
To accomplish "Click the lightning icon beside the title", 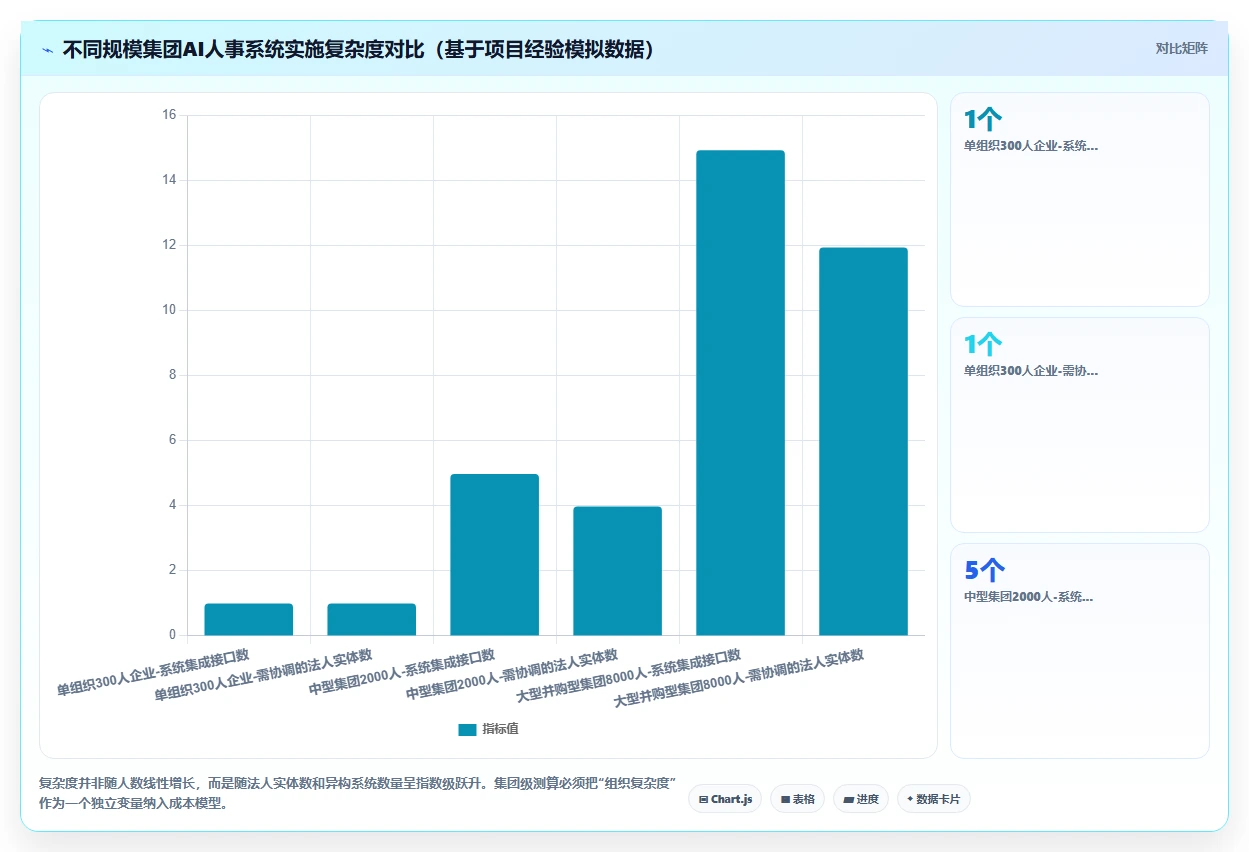I will (47, 50).
